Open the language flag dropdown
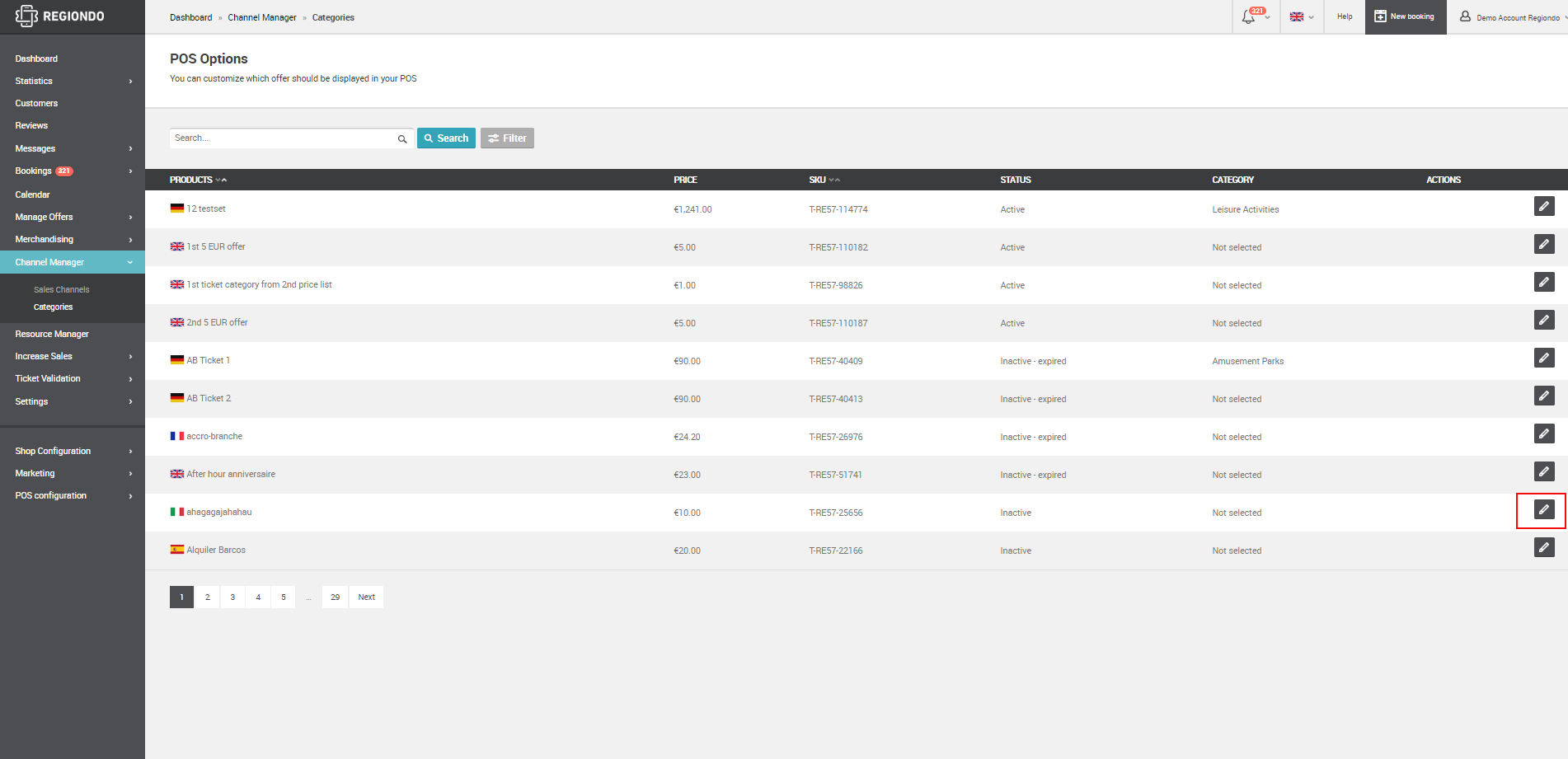The height and width of the screenshot is (759, 1568). 1302,17
